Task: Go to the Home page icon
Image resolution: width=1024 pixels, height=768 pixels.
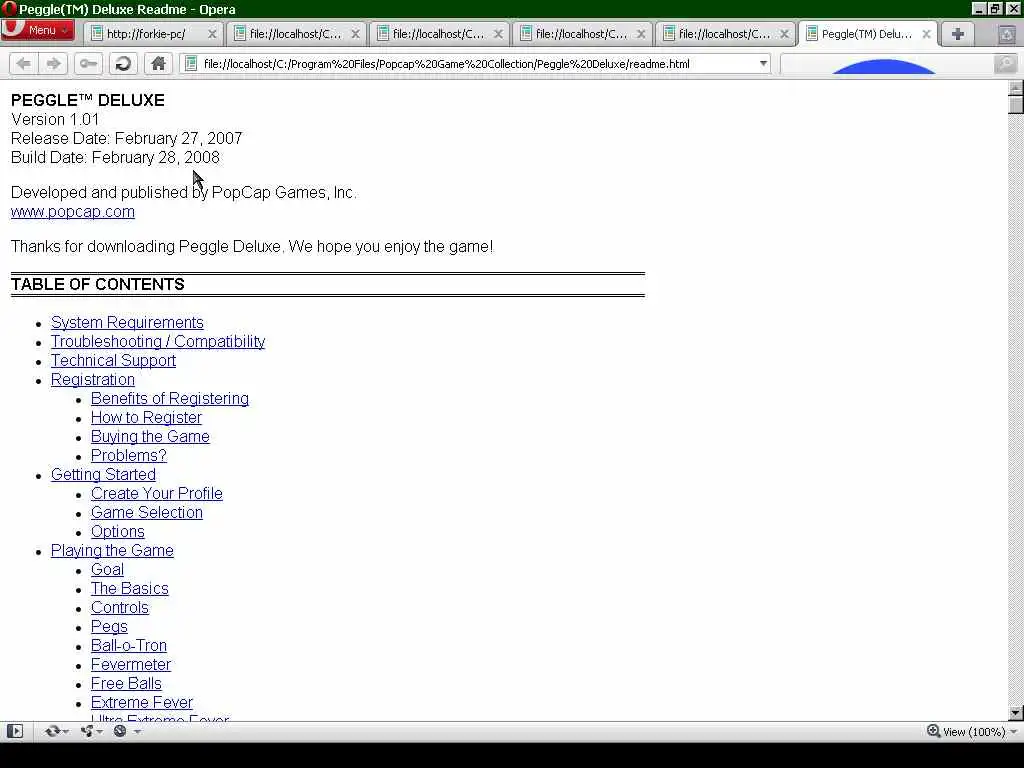Action: pyautogui.click(x=158, y=63)
